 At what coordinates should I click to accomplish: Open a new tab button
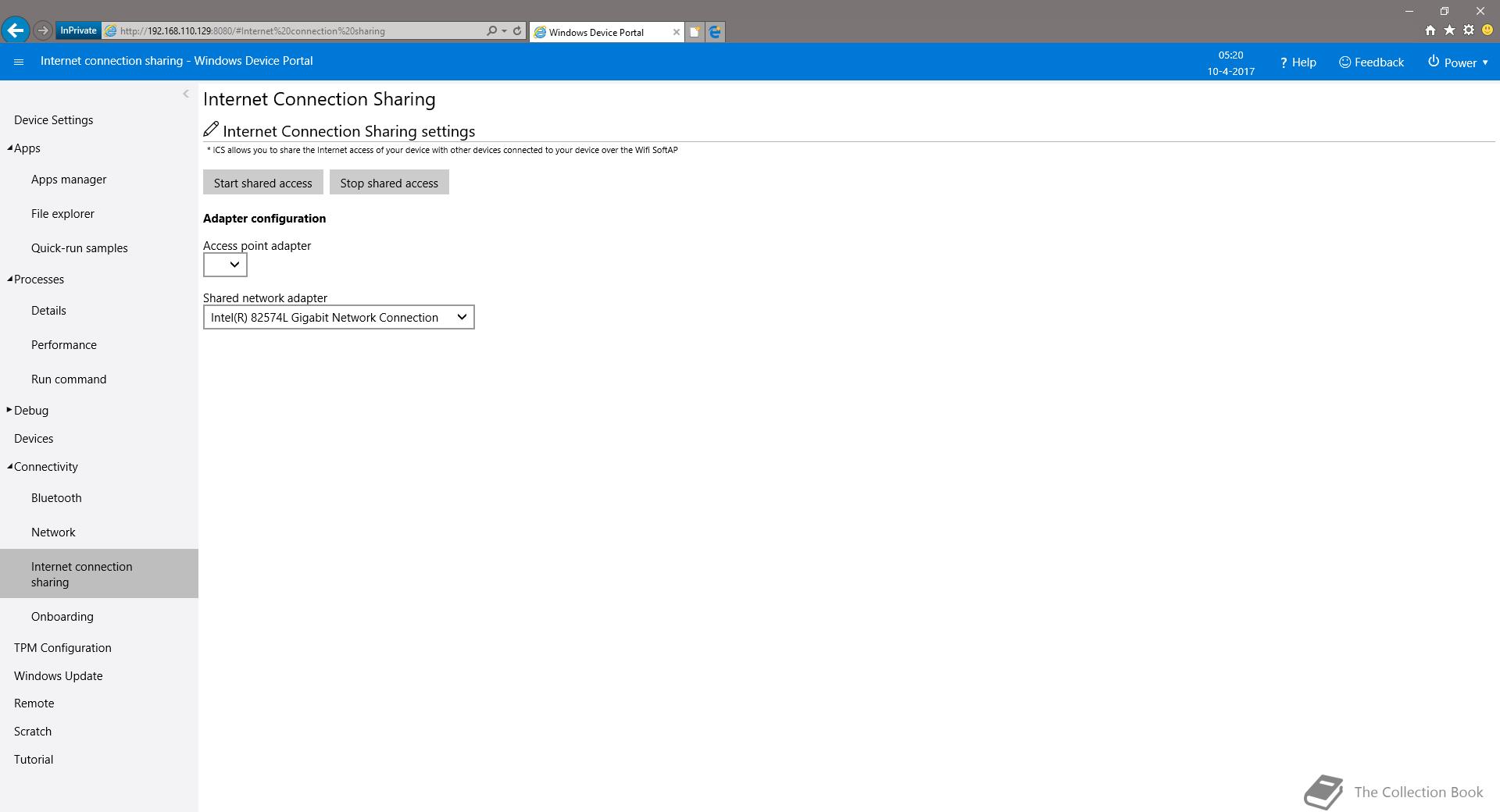694,32
